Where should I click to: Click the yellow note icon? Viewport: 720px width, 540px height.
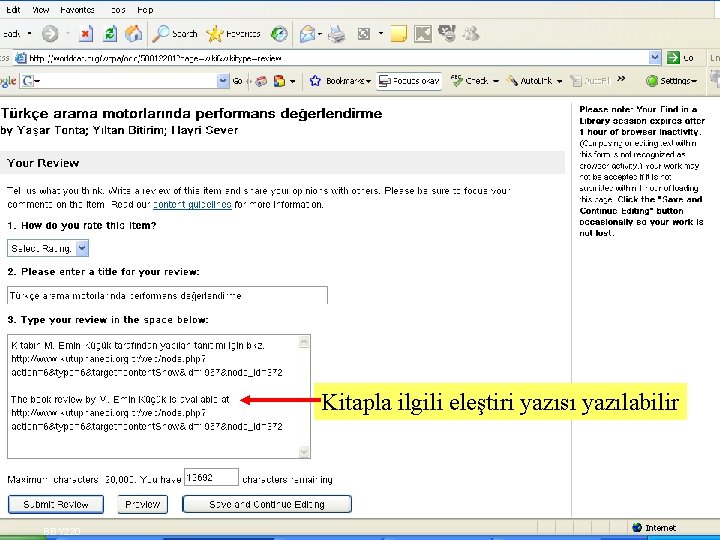click(399, 34)
